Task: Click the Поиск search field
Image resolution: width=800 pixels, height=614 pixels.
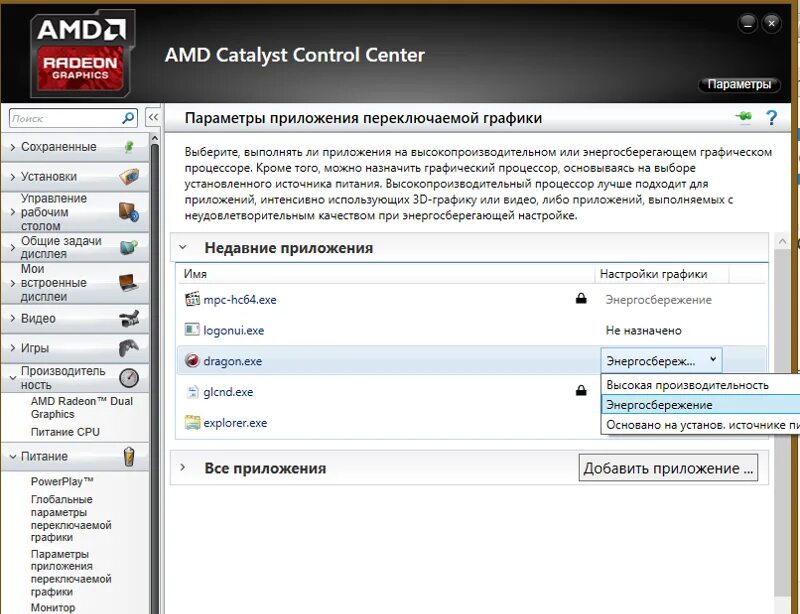Action: 65,118
